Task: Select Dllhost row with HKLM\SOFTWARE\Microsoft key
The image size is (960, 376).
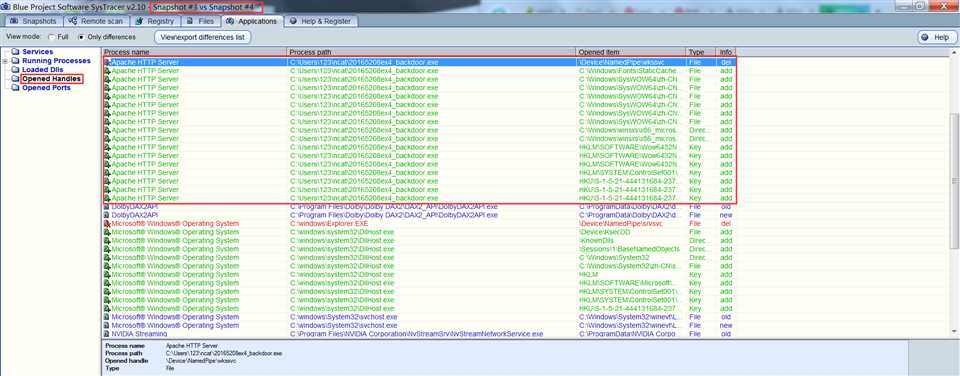Action: coord(419,284)
